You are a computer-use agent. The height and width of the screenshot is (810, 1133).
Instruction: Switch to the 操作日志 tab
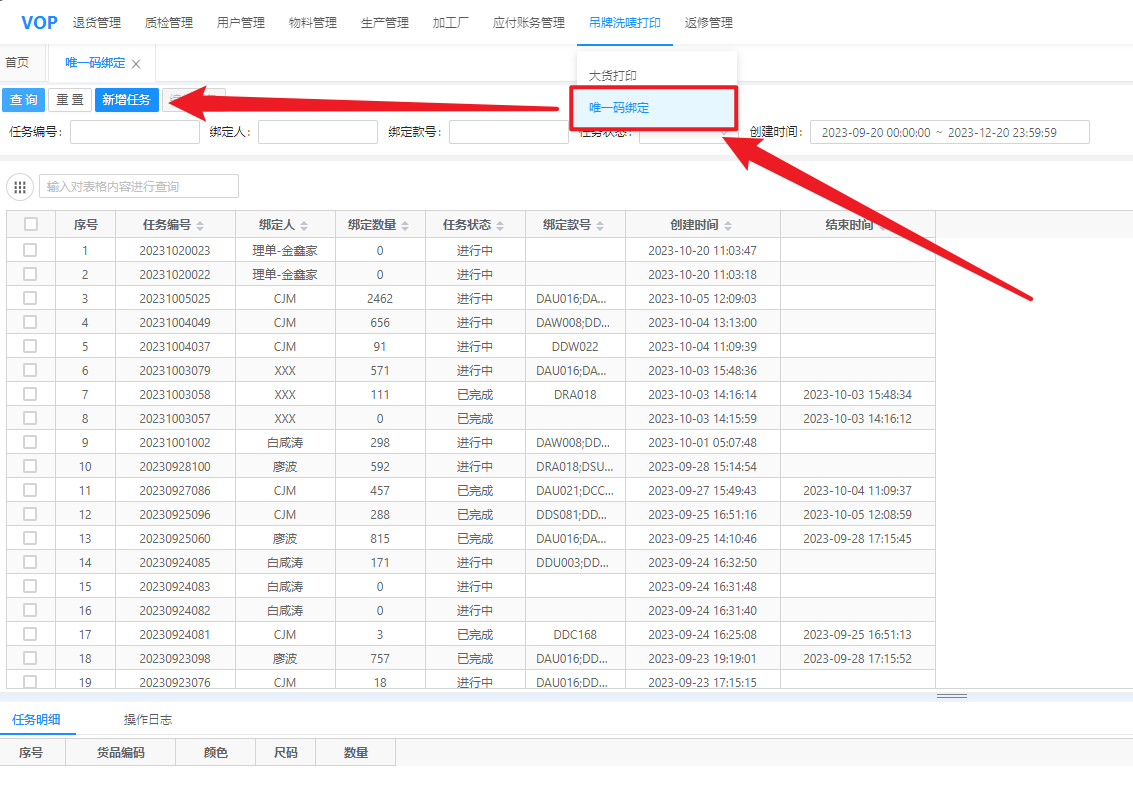coord(148,719)
